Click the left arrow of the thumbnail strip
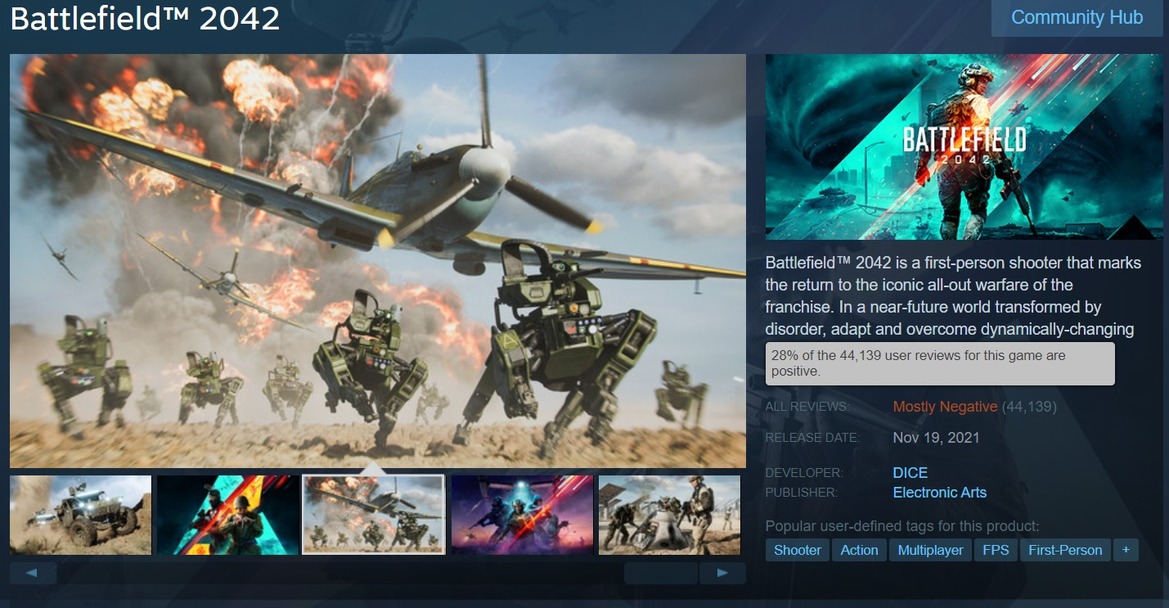Screen dimensions: 1169x608 [33, 573]
